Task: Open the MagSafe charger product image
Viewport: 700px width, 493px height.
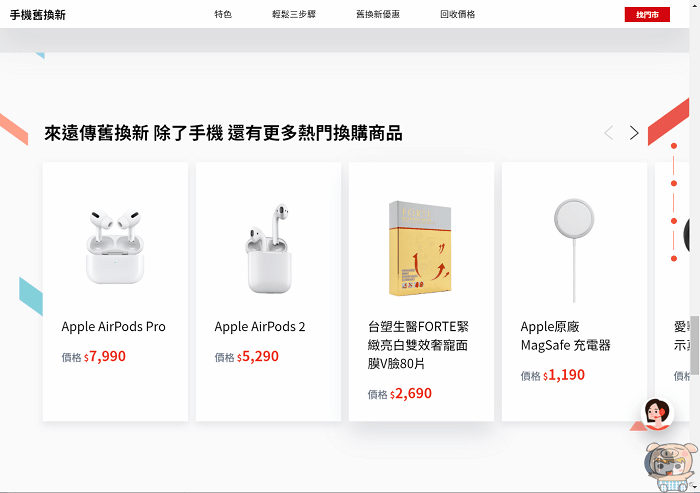Action: coord(574,250)
